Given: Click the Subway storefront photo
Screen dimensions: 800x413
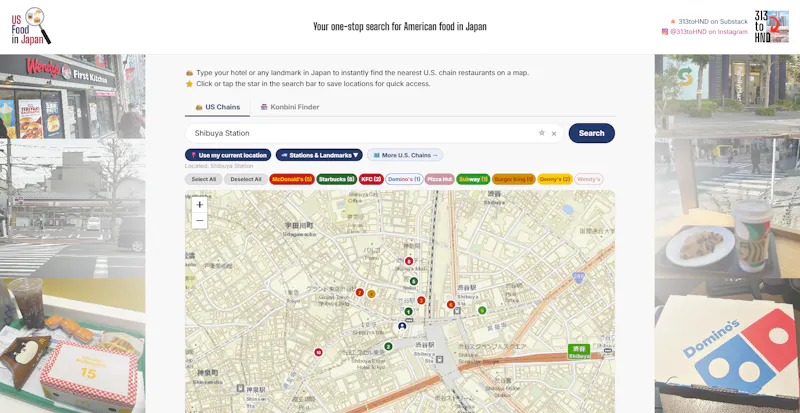Looking at the screenshot, I should pyautogui.click(x=728, y=96).
